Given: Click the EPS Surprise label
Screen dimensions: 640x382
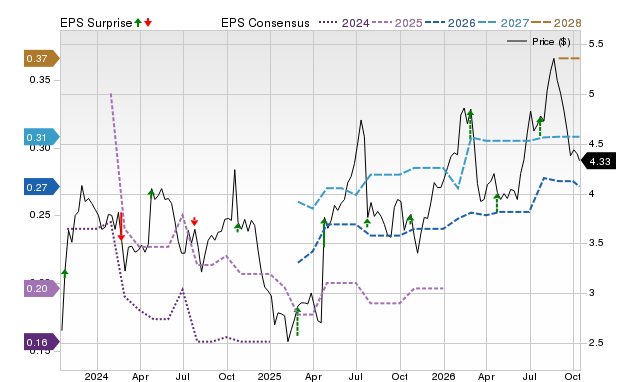Looking at the screenshot, I should (96, 23).
